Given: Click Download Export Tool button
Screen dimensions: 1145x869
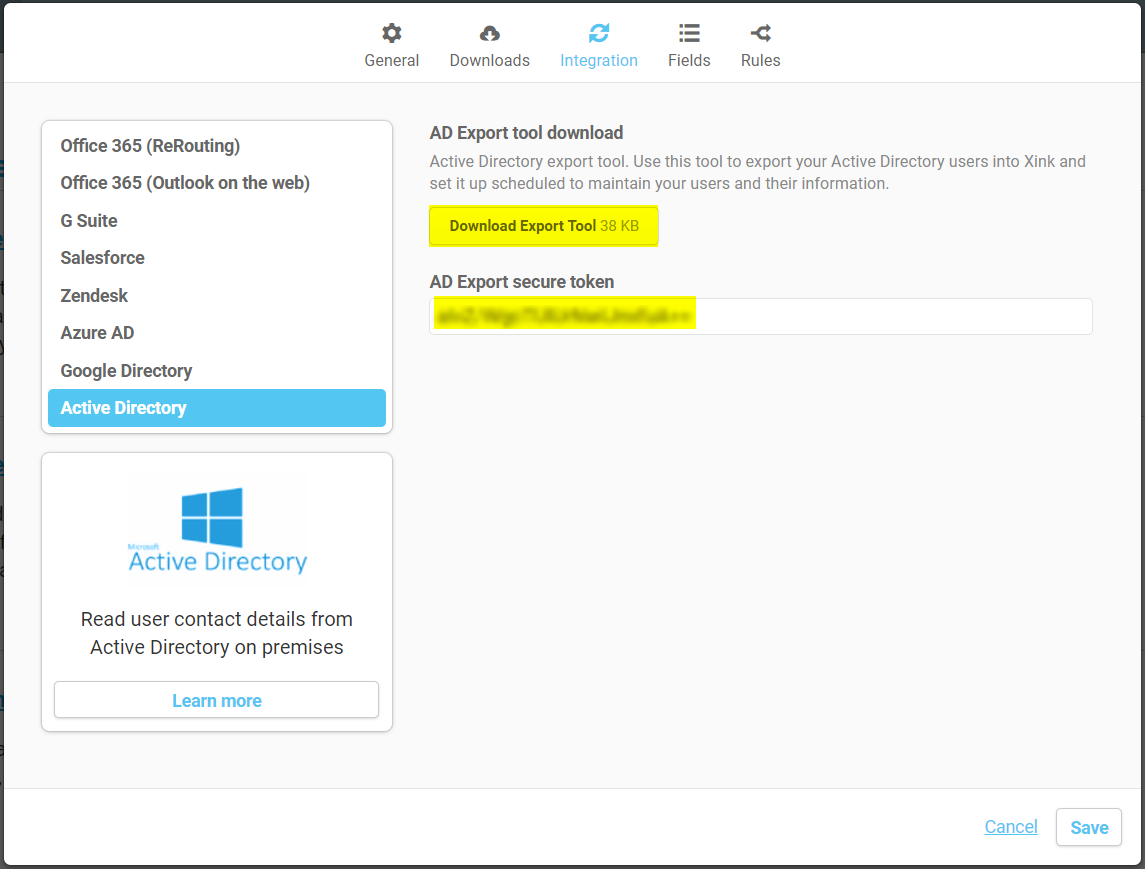Looking at the screenshot, I should coord(543,226).
